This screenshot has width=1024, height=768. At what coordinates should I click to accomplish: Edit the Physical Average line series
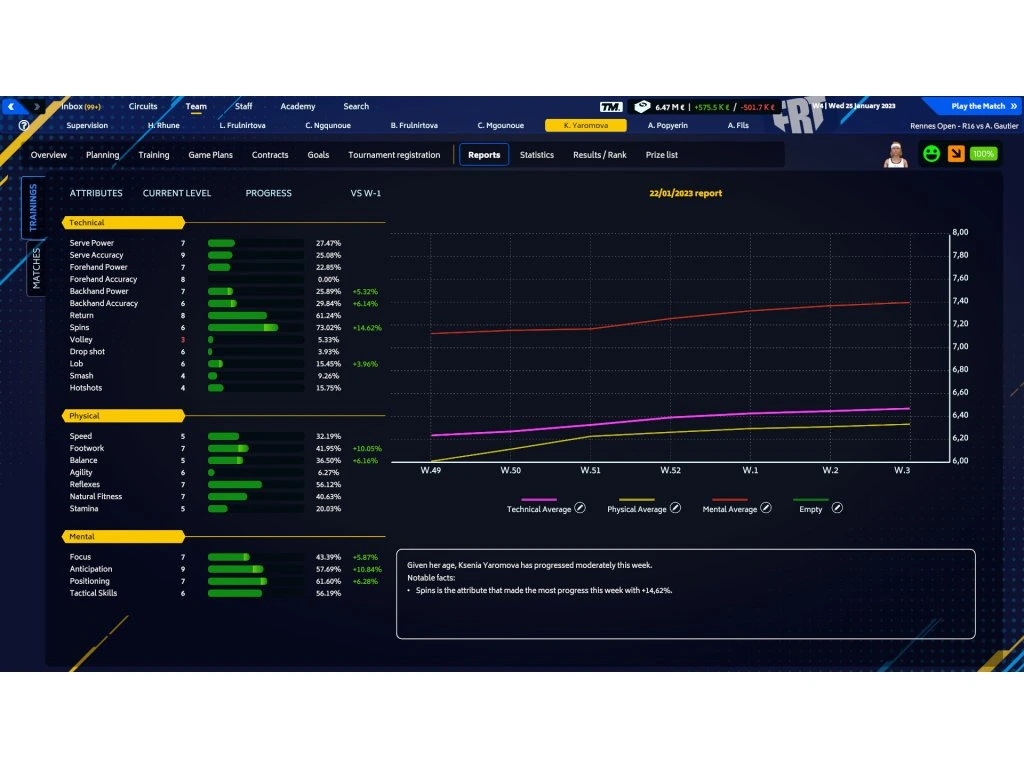pyautogui.click(x=675, y=508)
